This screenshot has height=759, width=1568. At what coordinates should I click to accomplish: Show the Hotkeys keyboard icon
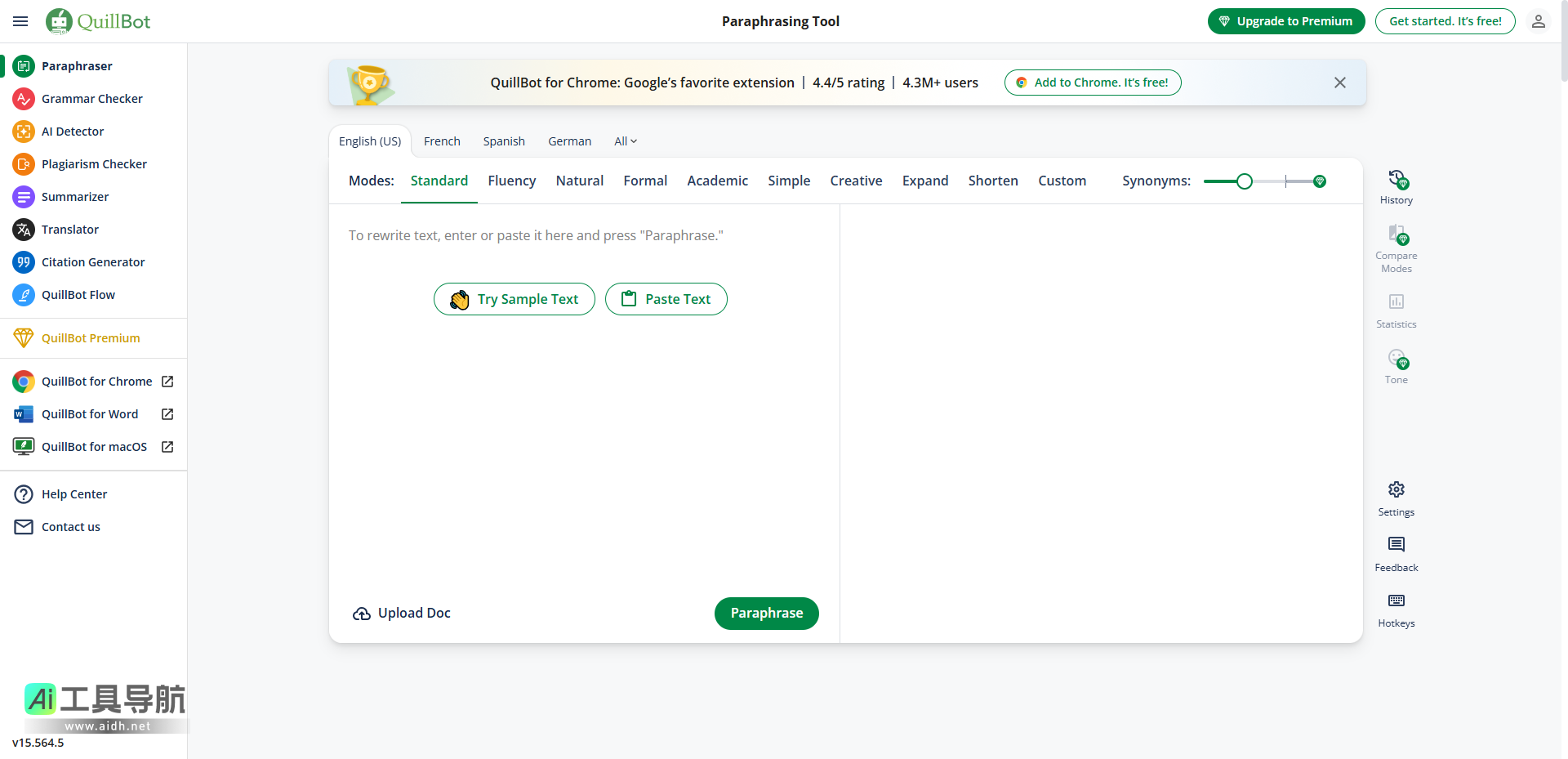pyautogui.click(x=1396, y=601)
